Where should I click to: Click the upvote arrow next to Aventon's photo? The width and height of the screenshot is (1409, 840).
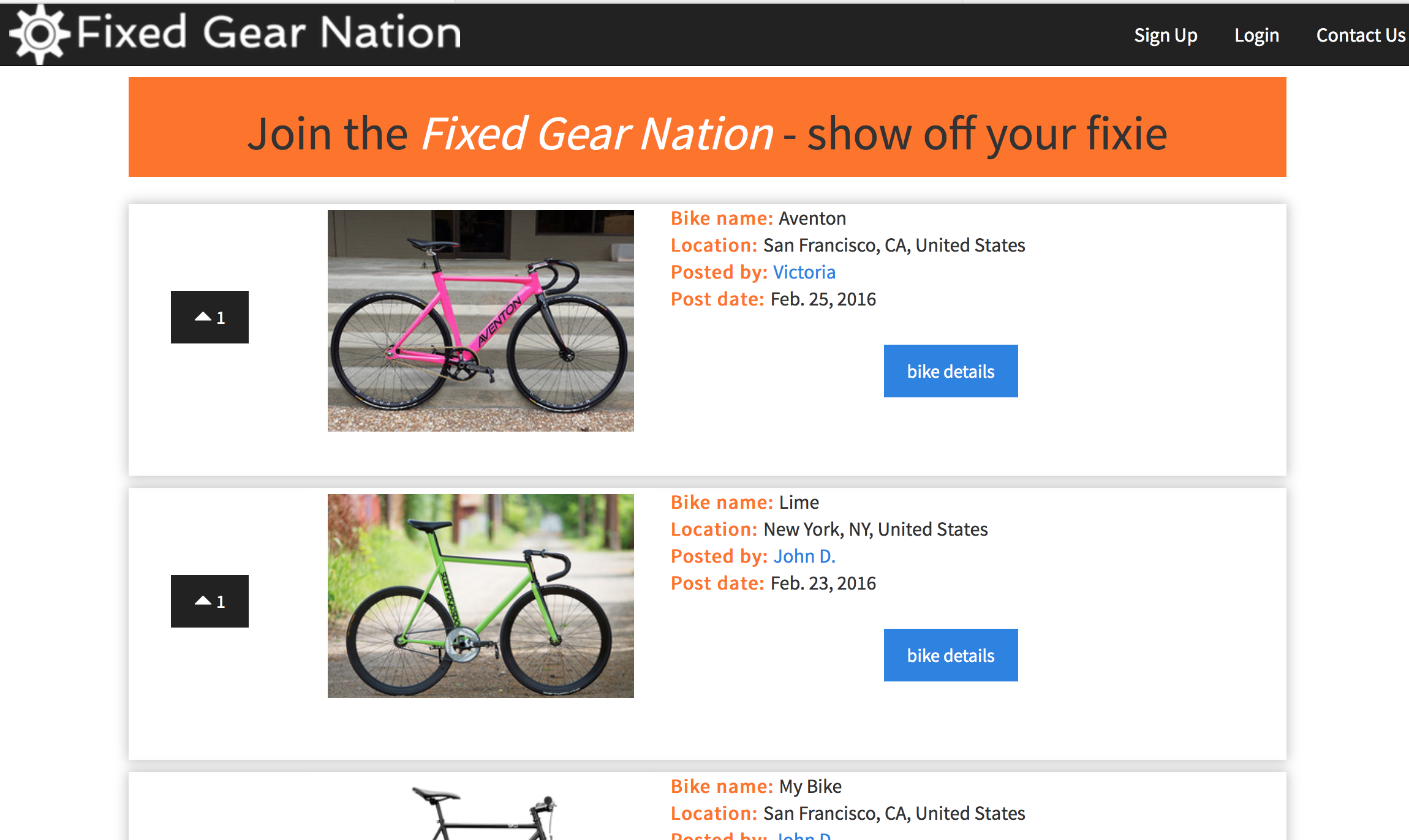(x=203, y=317)
